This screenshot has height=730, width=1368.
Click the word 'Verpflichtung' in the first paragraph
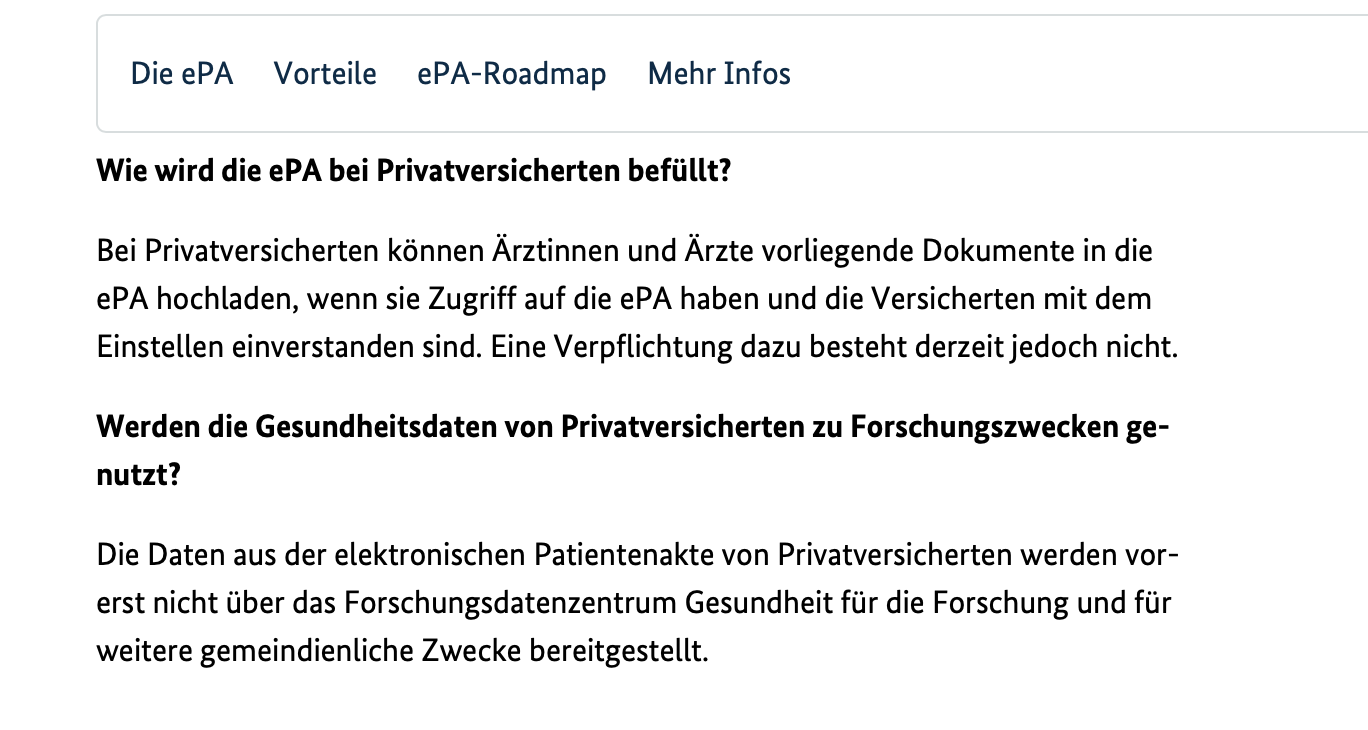click(656, 348)
